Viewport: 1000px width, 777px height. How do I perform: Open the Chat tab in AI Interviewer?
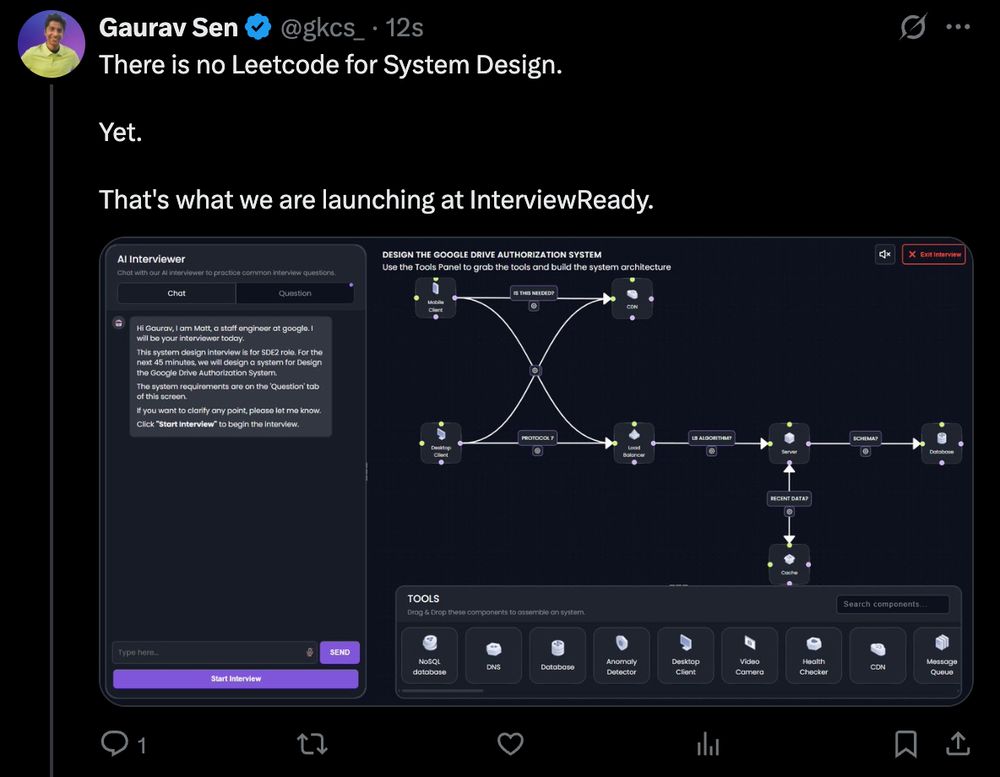(x=176, y=293)
